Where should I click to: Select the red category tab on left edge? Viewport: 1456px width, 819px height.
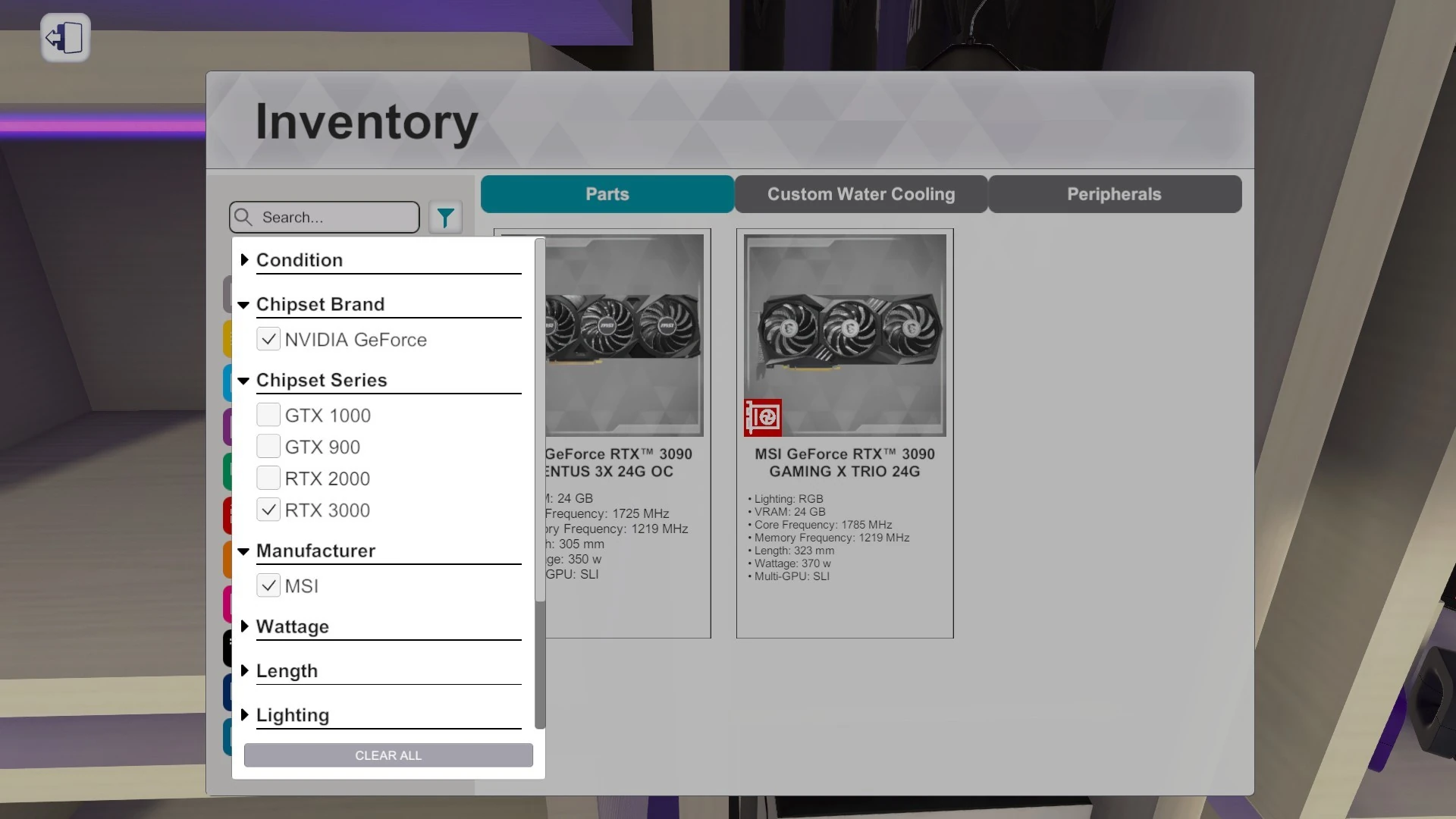click(x=227, y=516)
